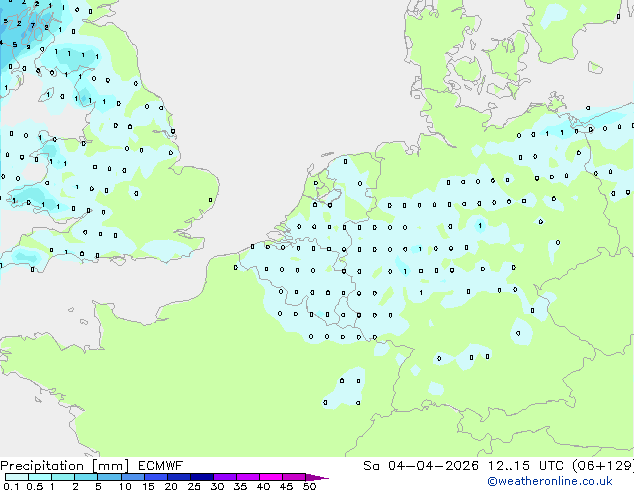Click the '25' legend scale label
634x490 pixels.
click(194, 486)
